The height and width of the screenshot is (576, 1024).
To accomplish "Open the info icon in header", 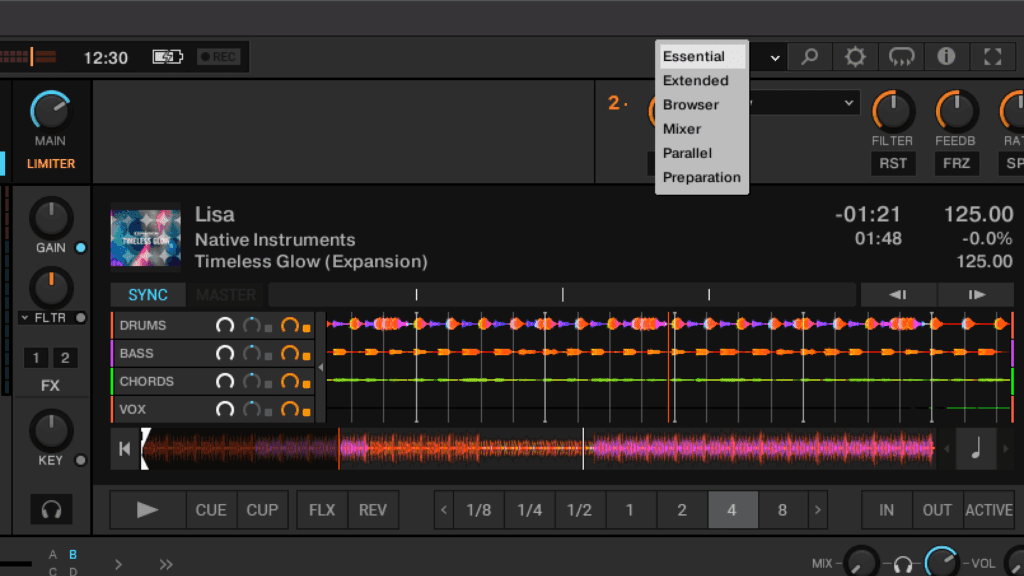I will [946, 57].
